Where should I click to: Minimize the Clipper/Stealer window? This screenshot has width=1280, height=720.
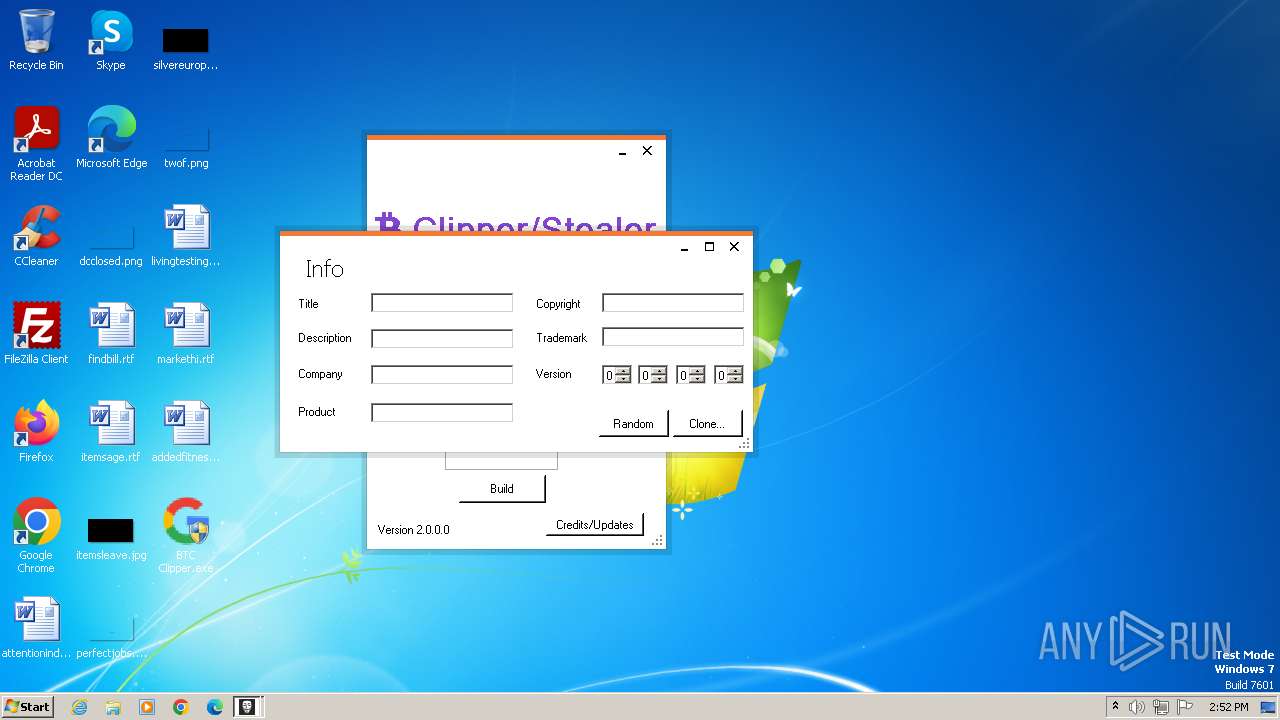622,152
